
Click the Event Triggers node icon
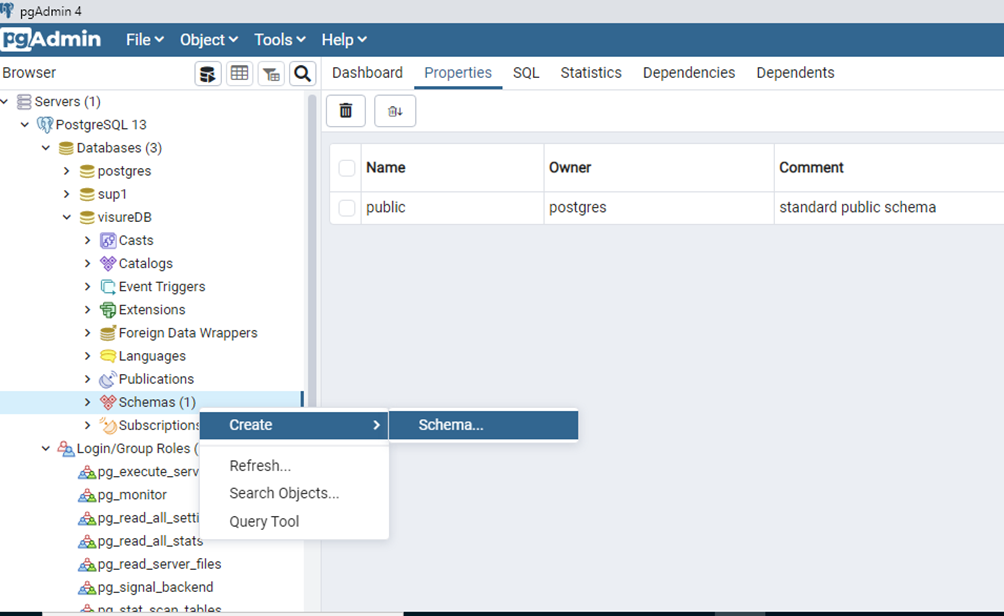[x=108, y=287]
